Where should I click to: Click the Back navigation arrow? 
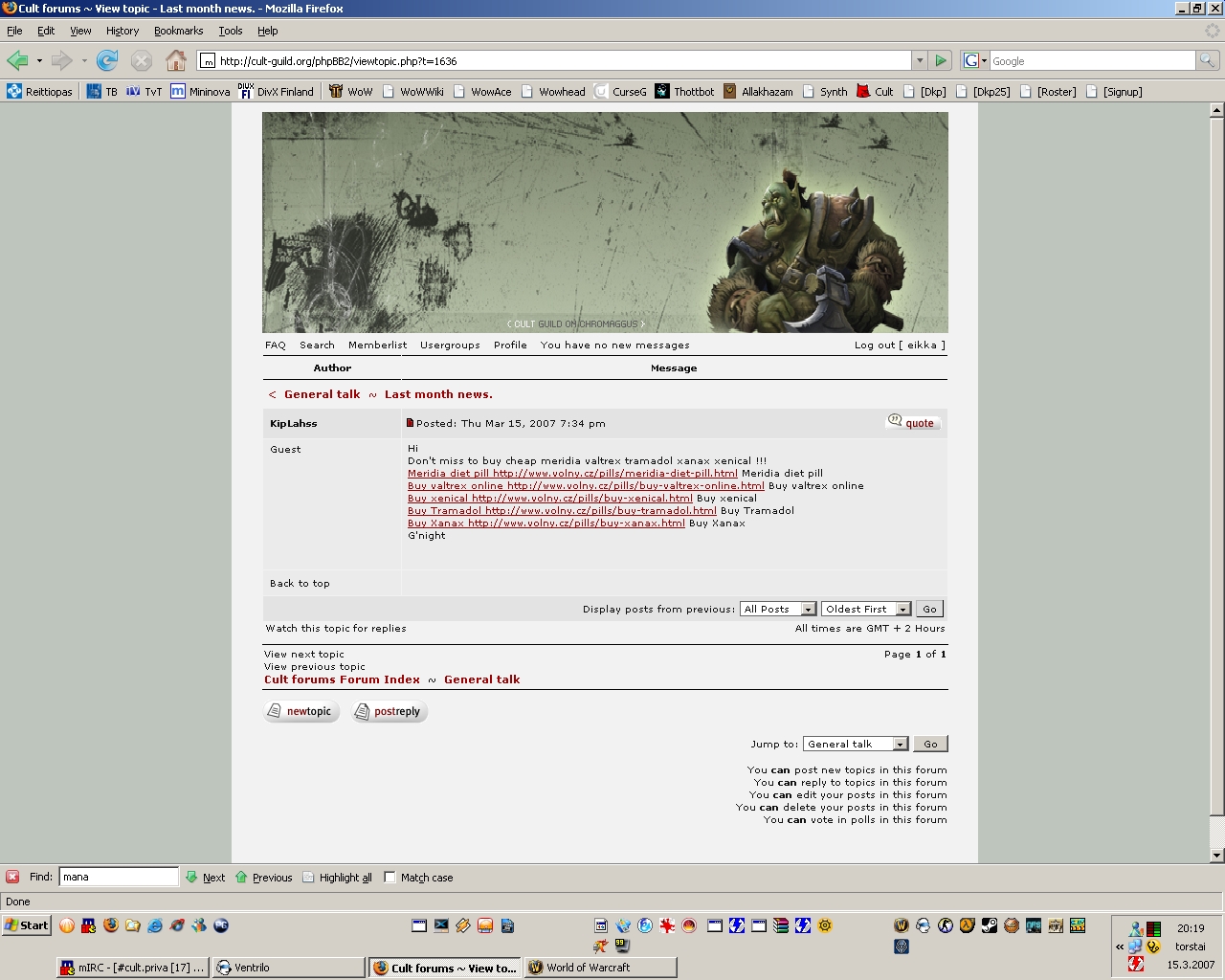point(17,61)
